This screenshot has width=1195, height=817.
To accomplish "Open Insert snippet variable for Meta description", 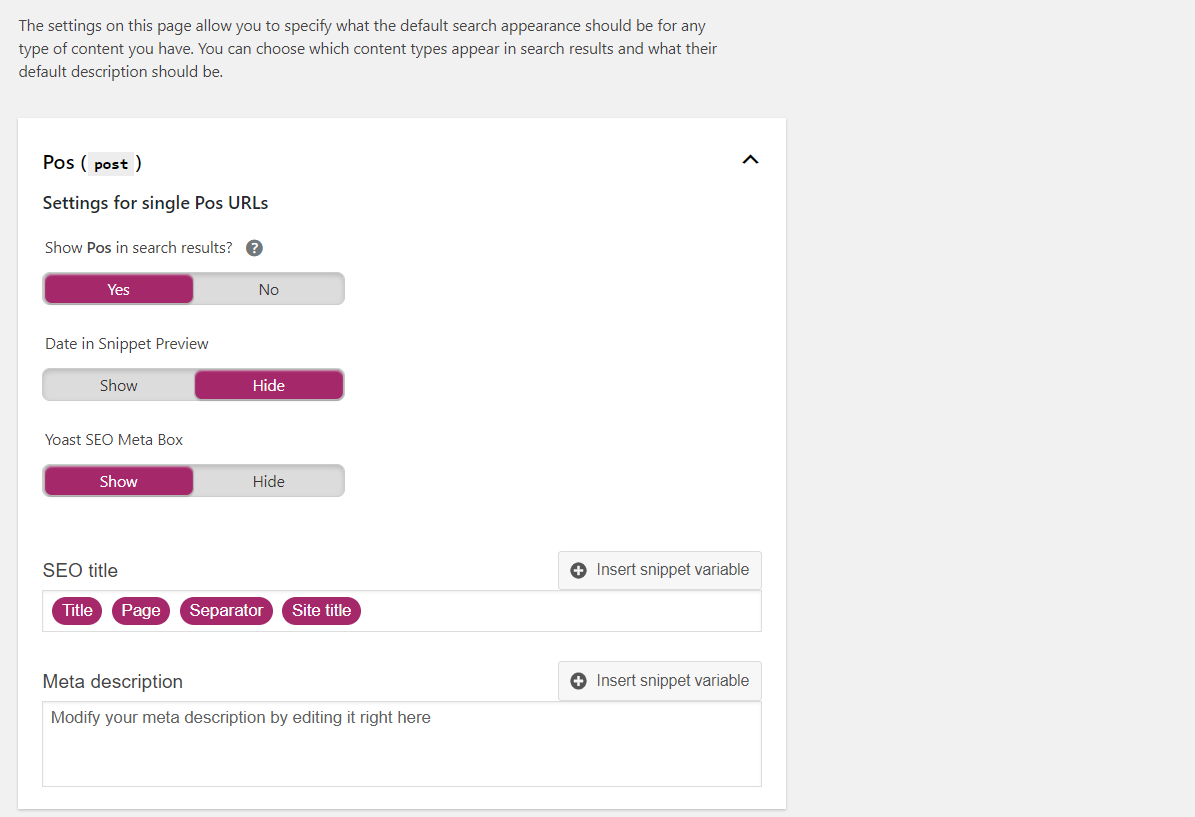I will (x=660, y=681).
